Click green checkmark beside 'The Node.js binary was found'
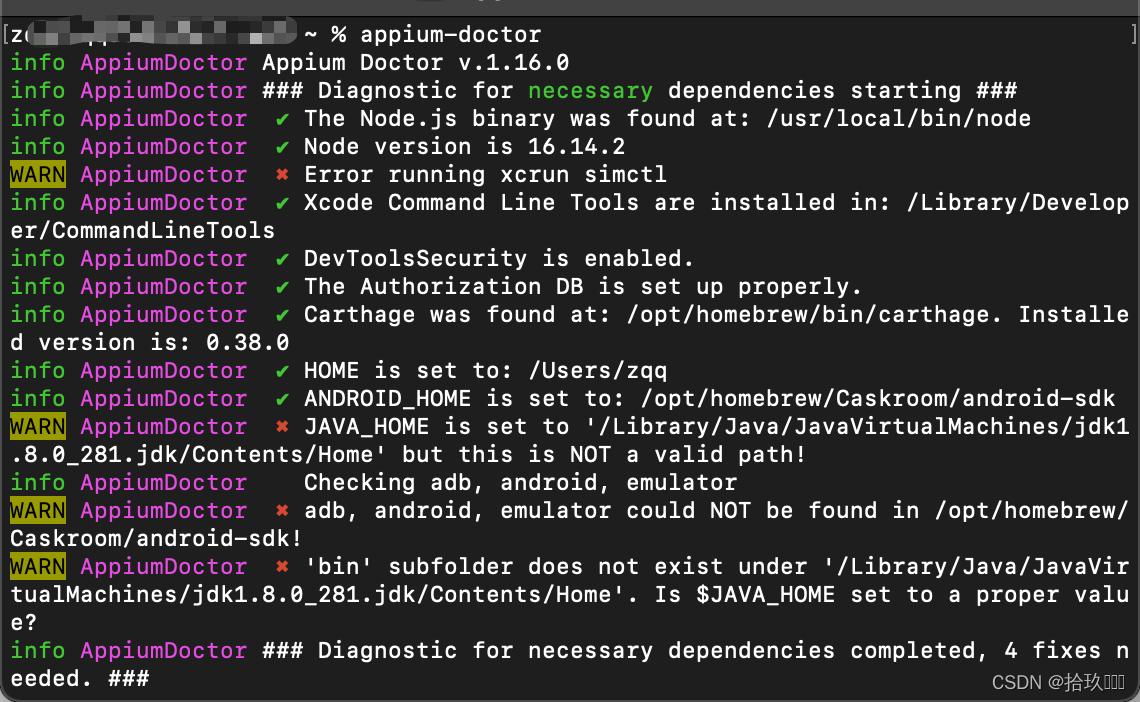Viewport: 1140px width, 702px height. [283, 119]
